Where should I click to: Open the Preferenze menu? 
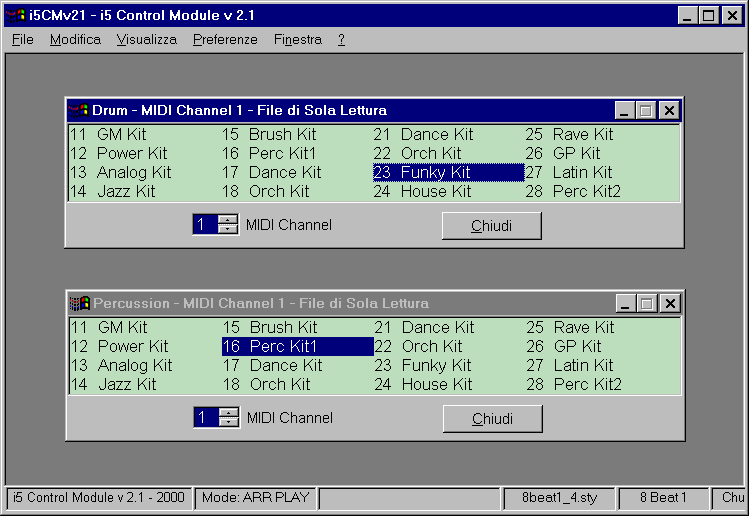pos(225,40)
